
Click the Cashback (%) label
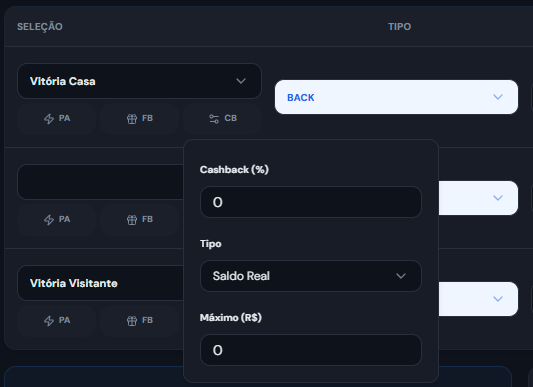click(x=234, y=169)
